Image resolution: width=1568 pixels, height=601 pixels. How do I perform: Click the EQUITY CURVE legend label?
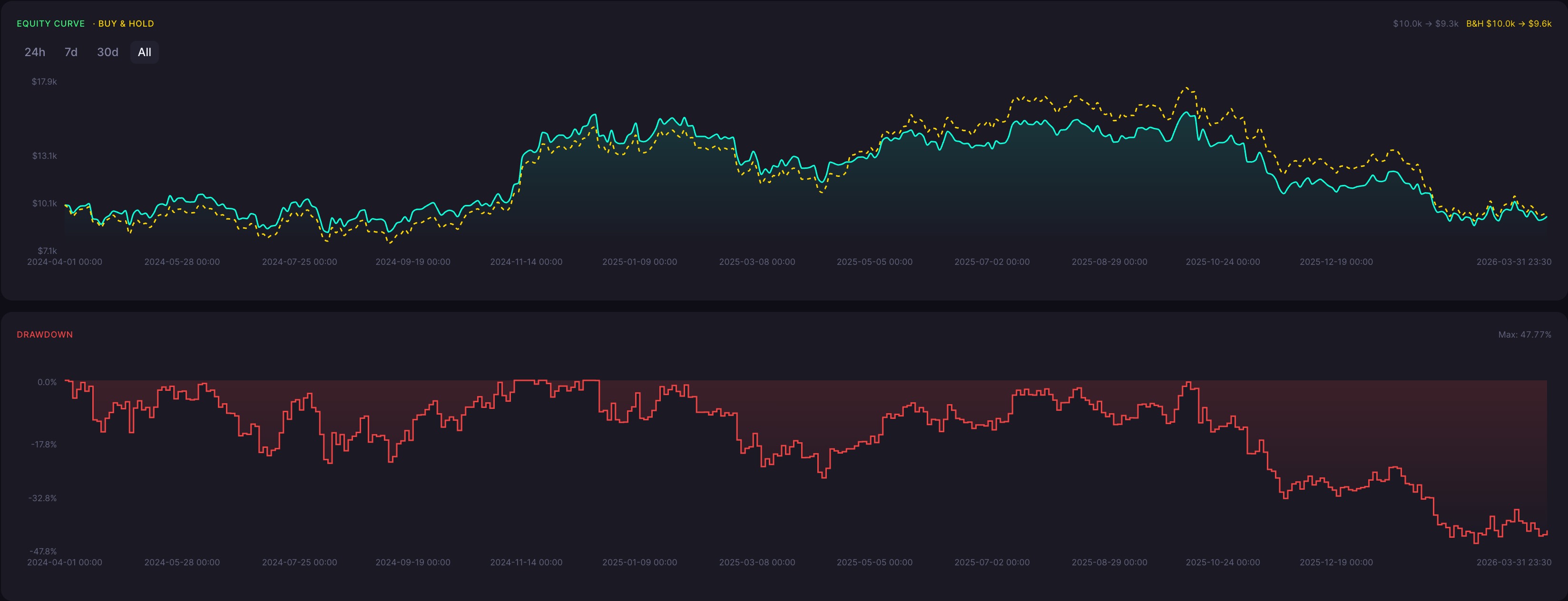pyautogui.click(x=50, y=24)
